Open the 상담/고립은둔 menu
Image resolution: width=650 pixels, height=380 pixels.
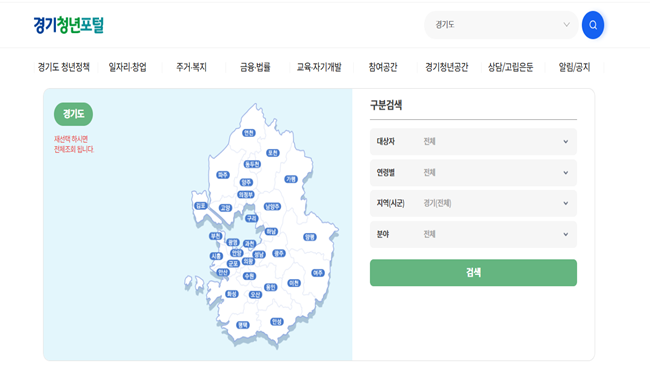pyautogui.click(x=510, y=67)
